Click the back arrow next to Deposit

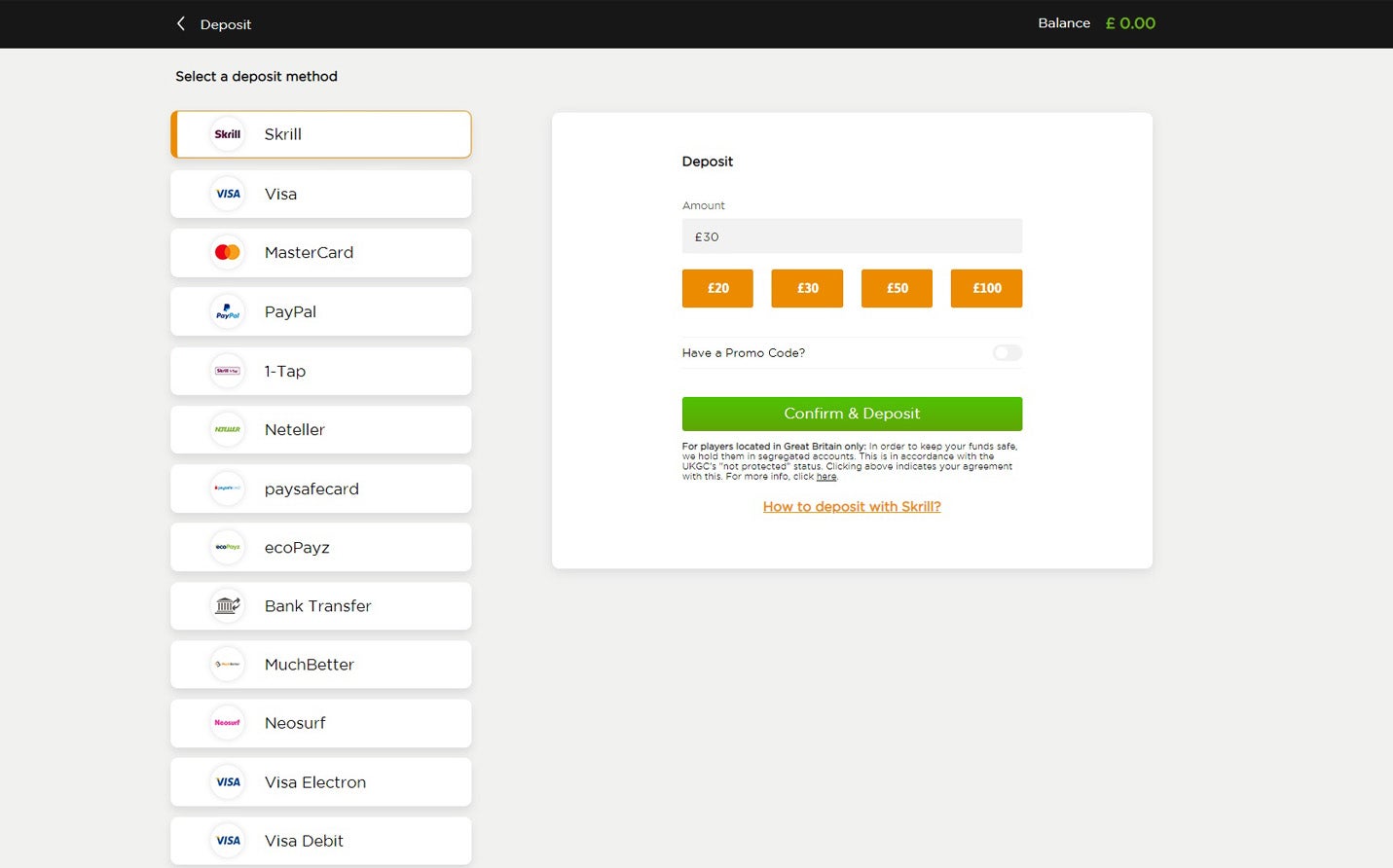point(181,23)
